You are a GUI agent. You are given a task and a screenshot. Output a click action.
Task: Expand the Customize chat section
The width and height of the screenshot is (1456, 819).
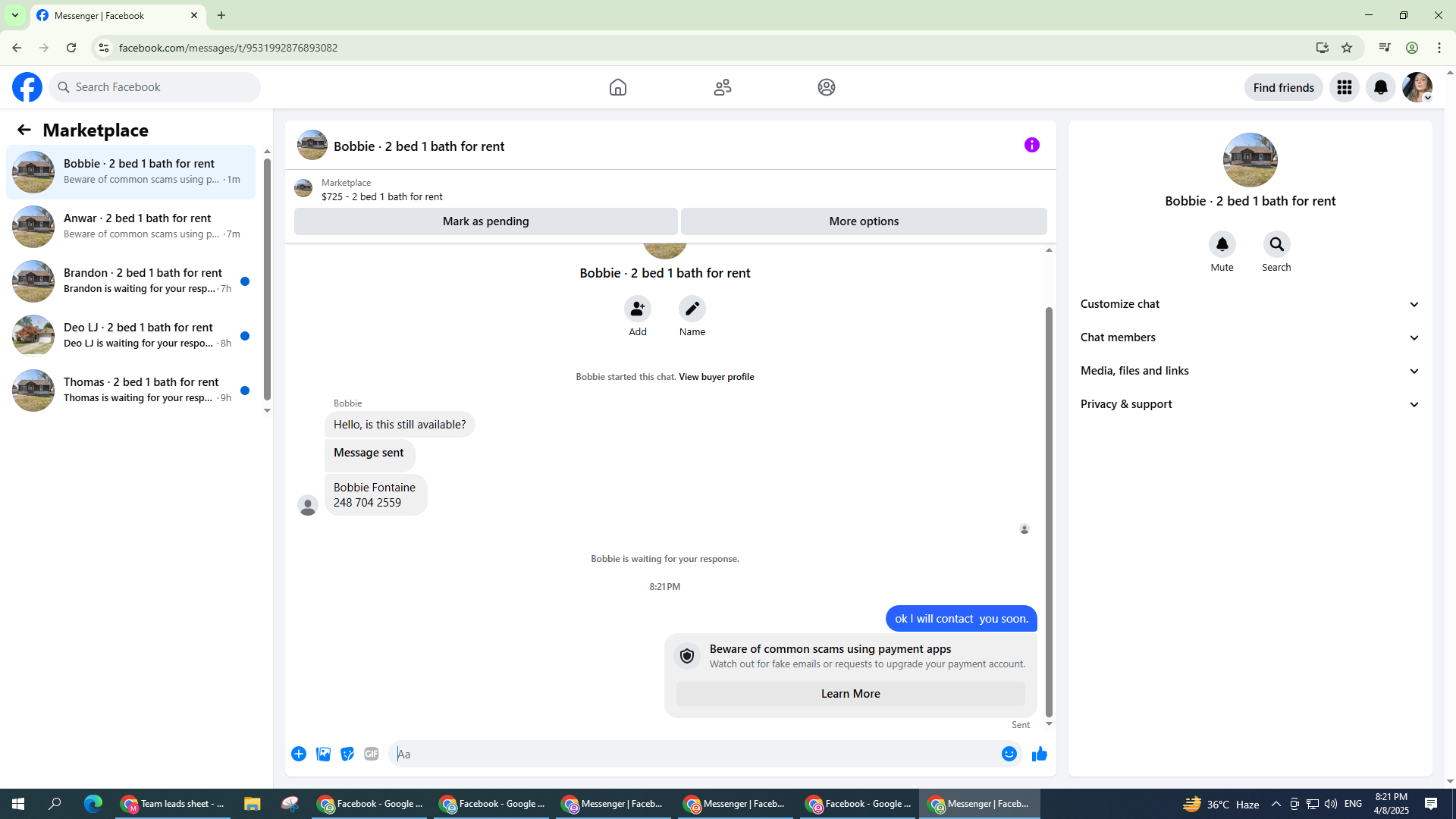pos(1249,304)
